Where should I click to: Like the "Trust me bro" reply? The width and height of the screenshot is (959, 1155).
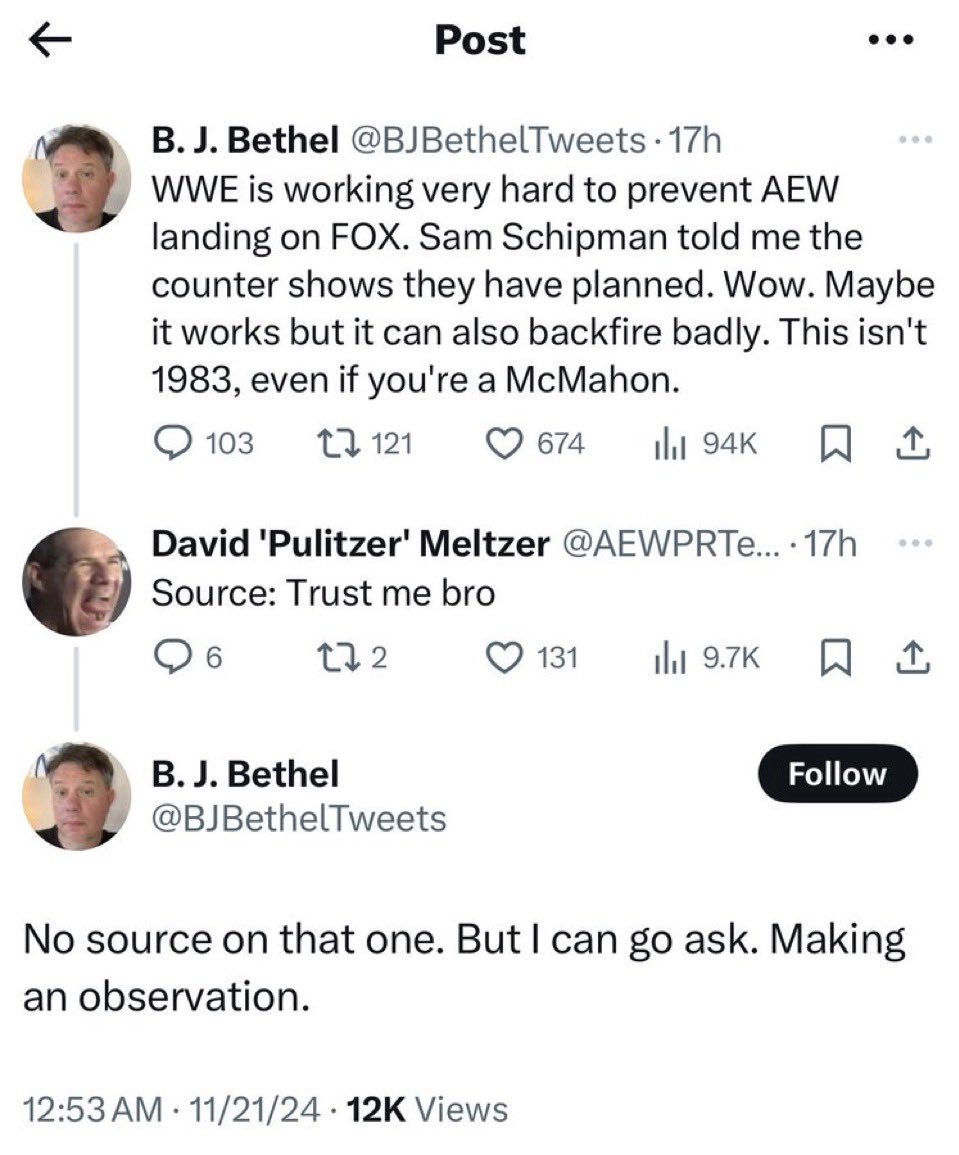pyautogui.click(x=506, y=657)
